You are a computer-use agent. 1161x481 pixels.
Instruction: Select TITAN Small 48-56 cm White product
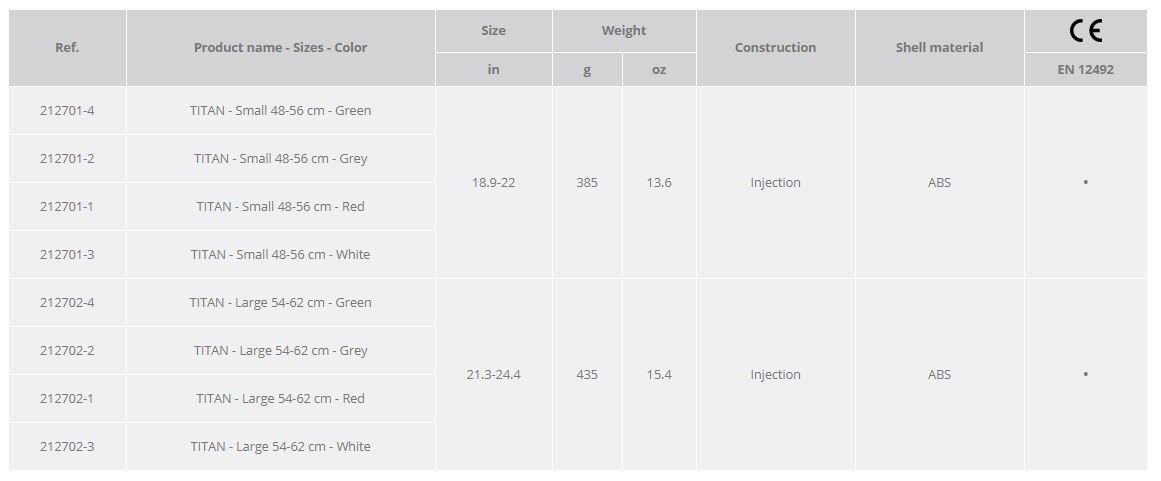(280, 254)
